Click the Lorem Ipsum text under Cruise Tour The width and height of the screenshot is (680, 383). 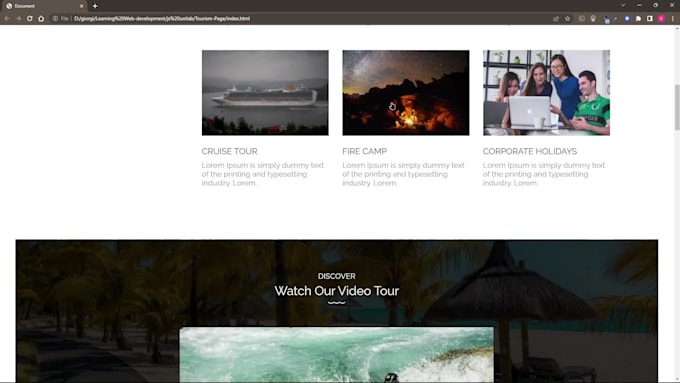coord(263,174)
